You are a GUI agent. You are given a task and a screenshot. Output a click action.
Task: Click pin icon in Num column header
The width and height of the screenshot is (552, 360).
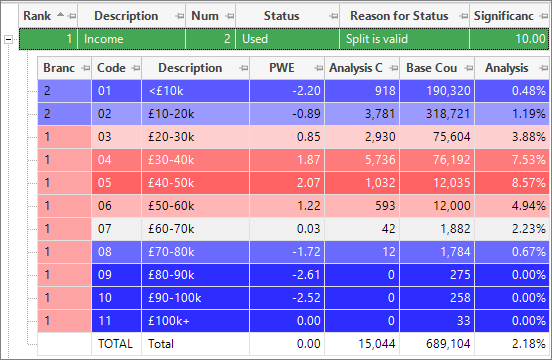(230, 16)
